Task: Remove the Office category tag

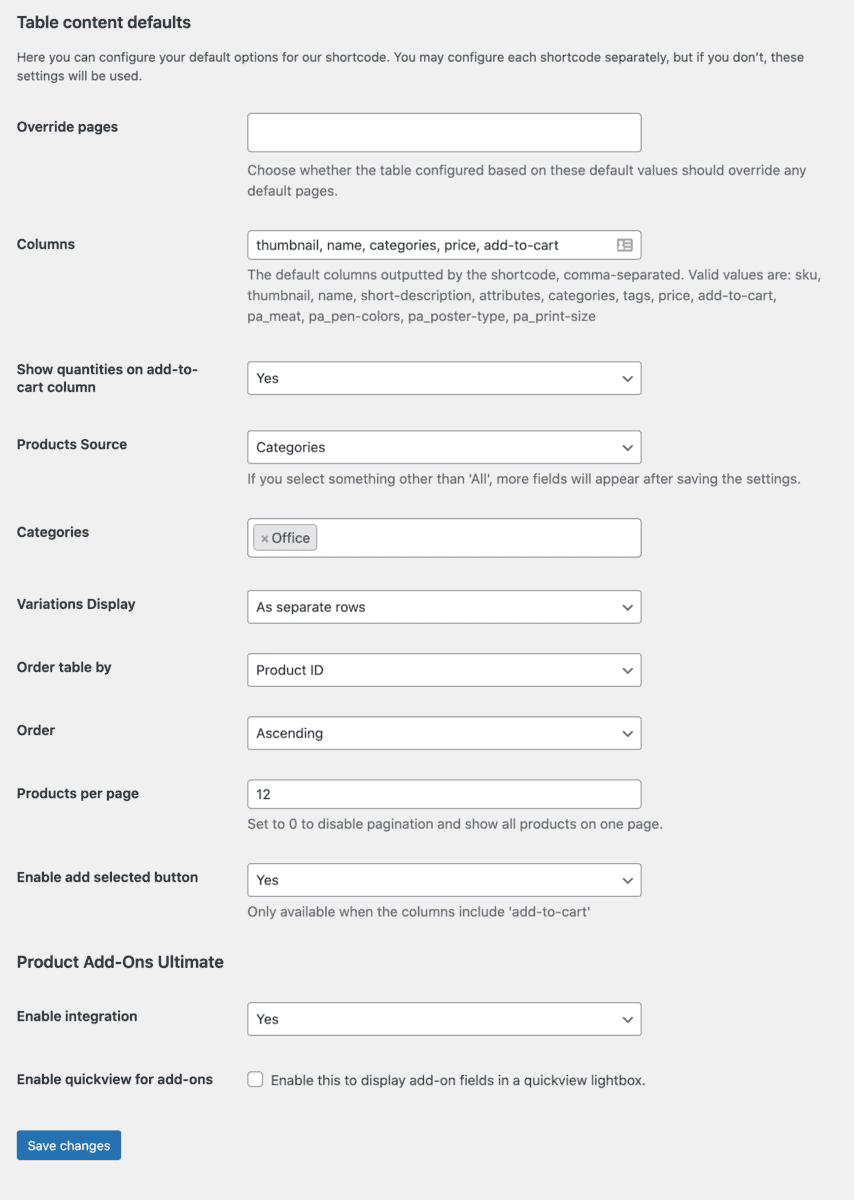Action: [264, 539]
